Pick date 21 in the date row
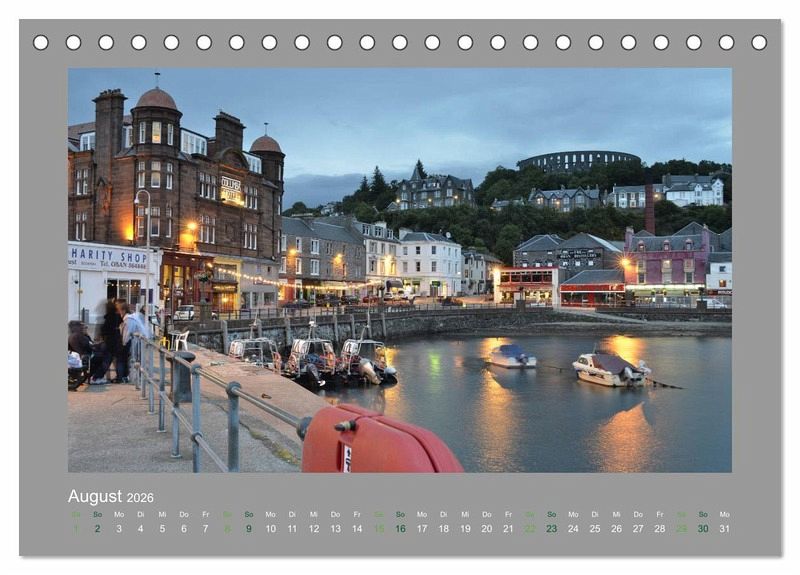800x575 pixels. (x=508, y=529)
